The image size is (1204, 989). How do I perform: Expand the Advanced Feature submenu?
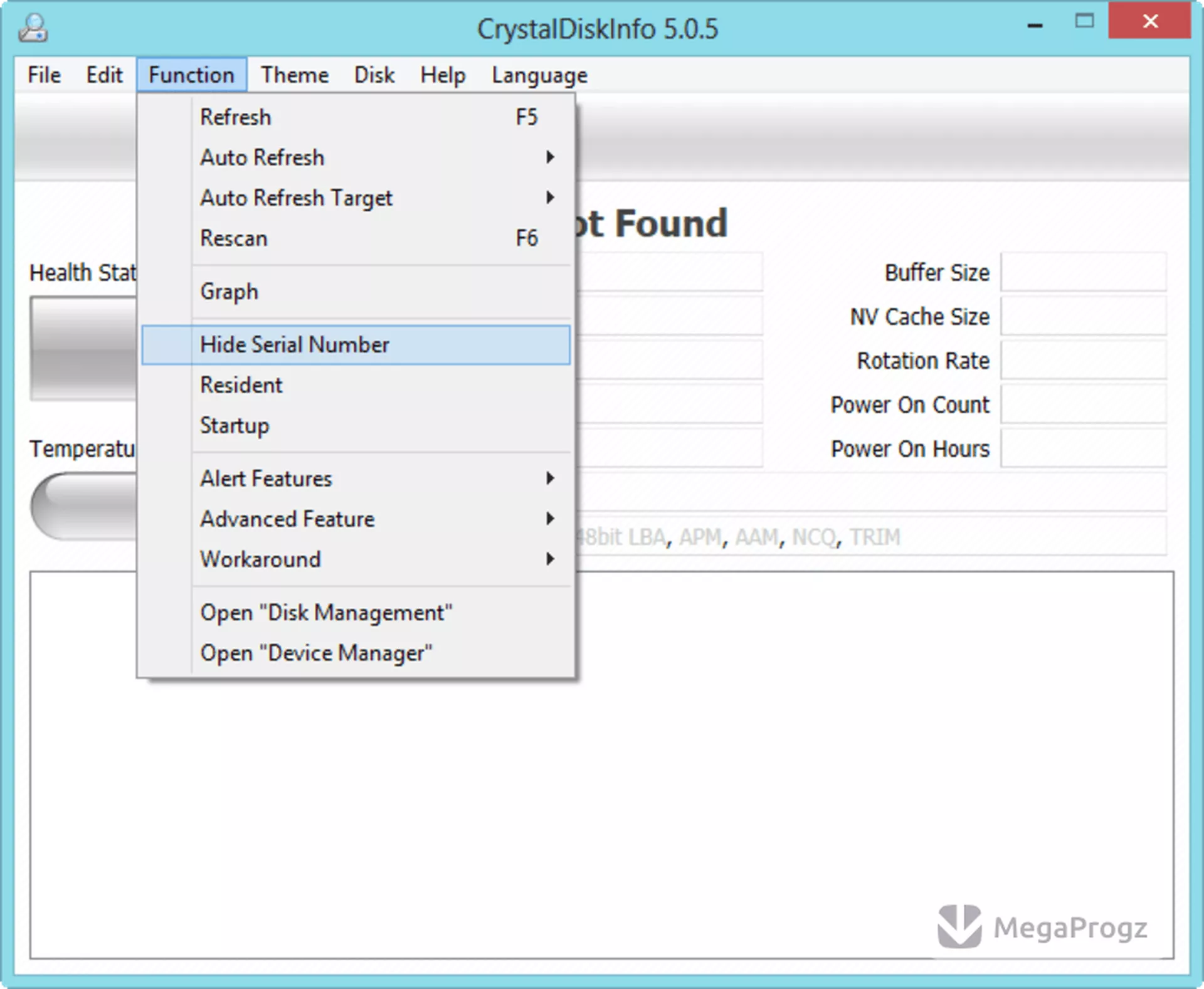point(356,519)
